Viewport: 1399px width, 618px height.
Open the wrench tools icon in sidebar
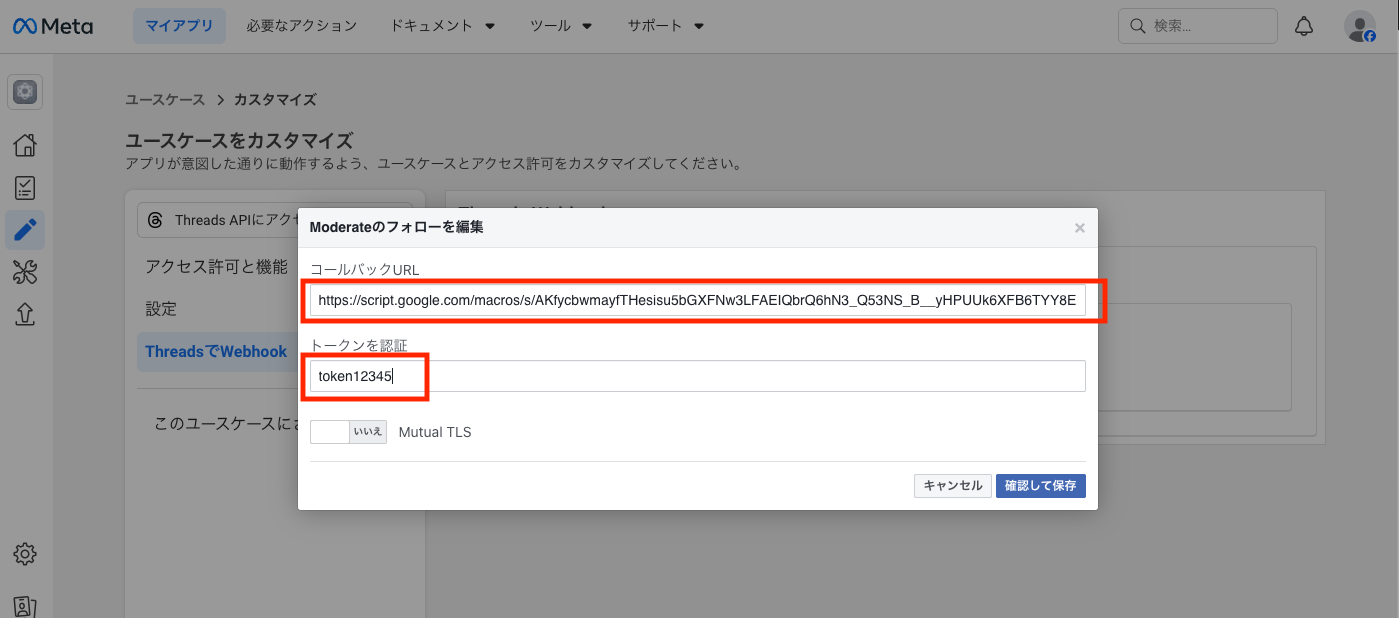point(24,271)
